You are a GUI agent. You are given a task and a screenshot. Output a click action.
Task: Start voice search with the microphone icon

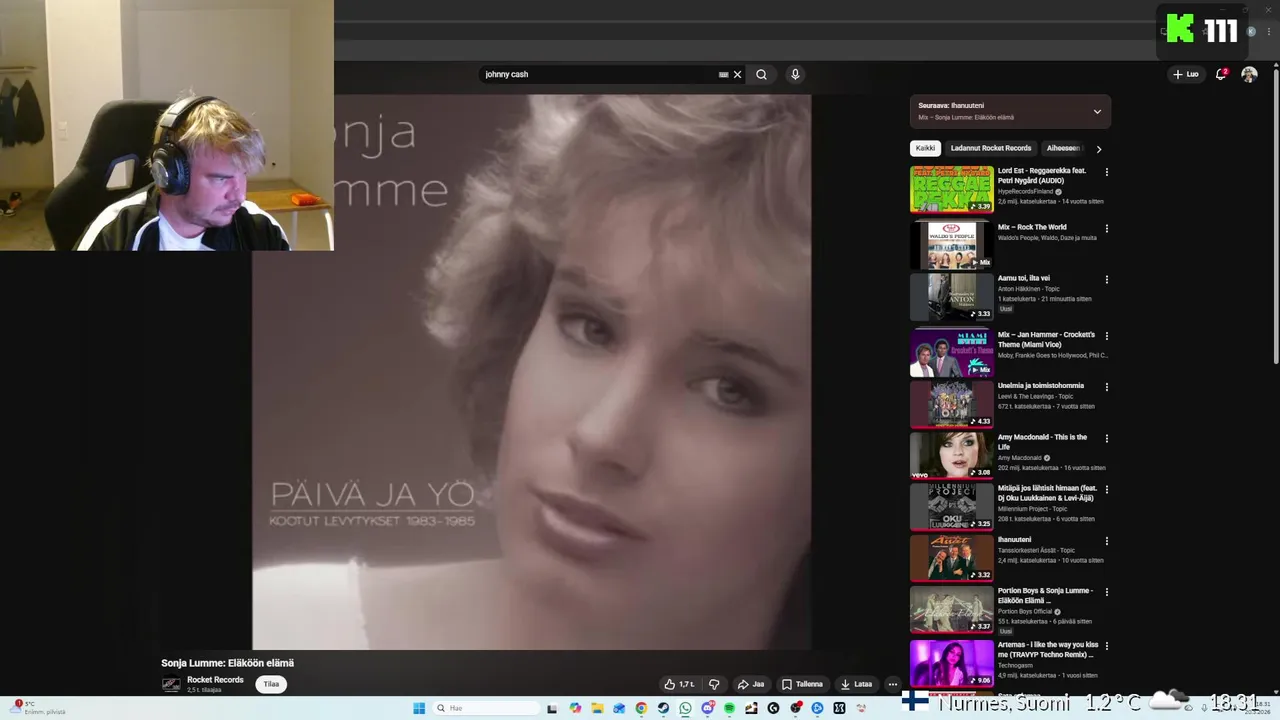point(795,74)
